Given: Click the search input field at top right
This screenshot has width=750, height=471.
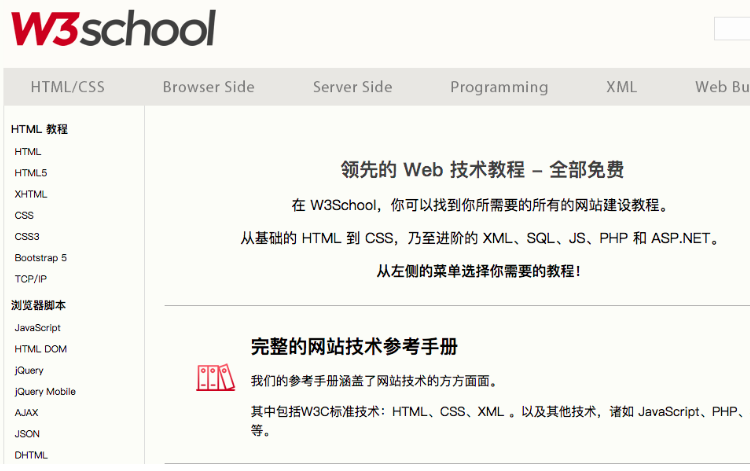Looking at the screenshot, I should (732, 29).
